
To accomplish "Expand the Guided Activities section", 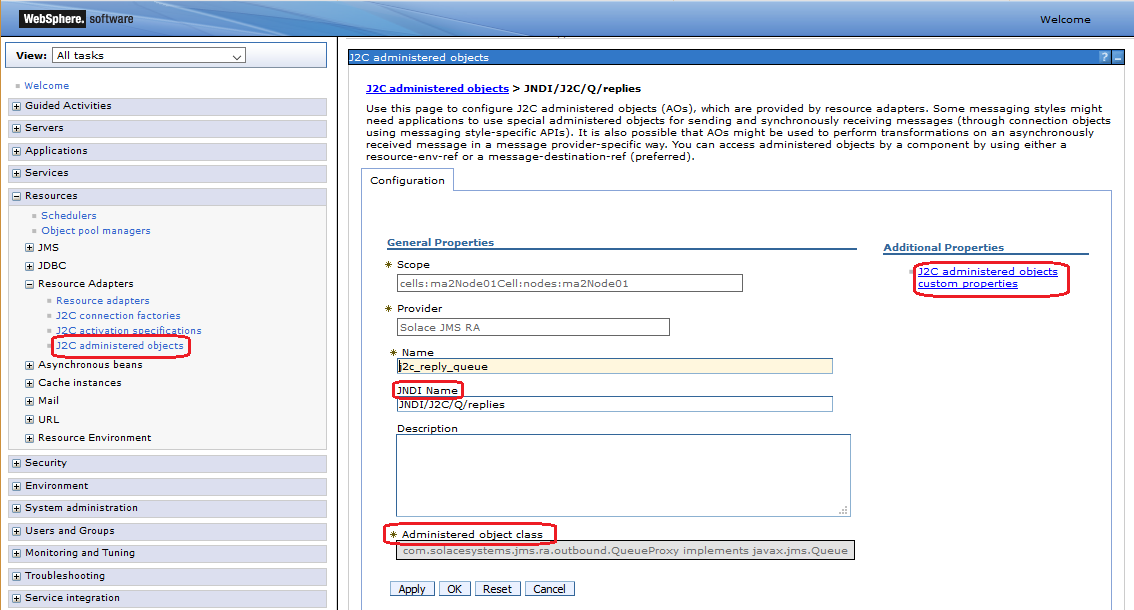I will click(x=17, y=106).
